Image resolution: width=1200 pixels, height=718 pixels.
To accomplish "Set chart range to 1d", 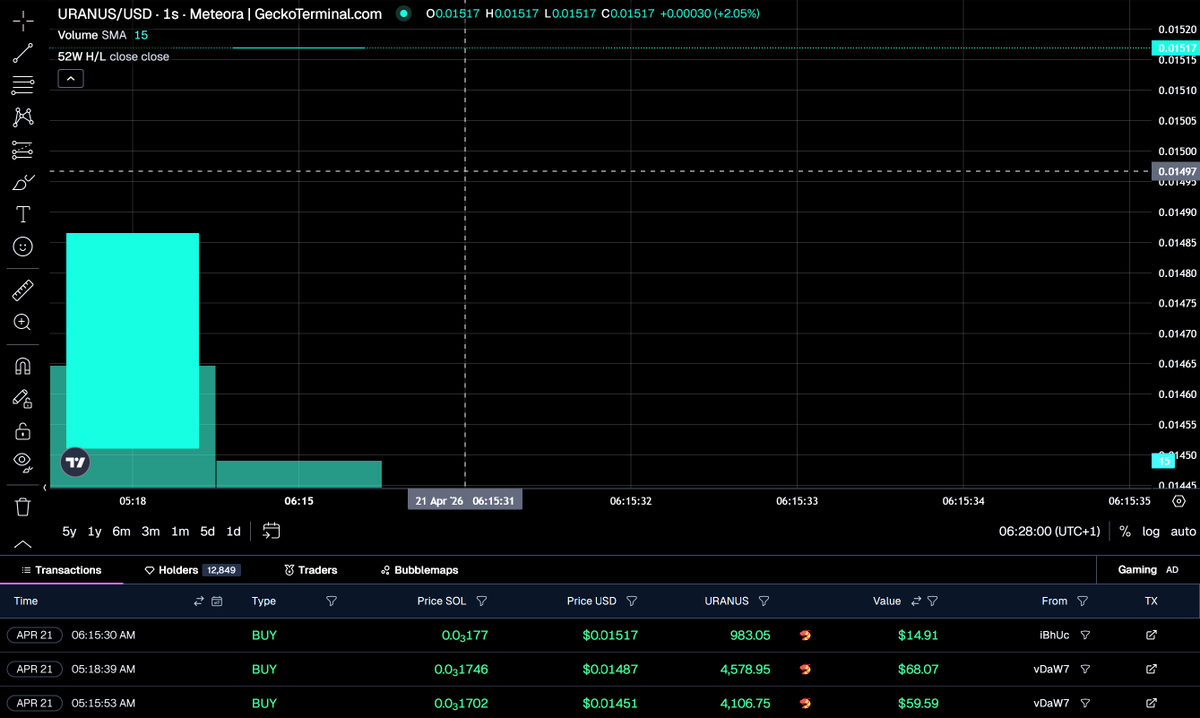I will [x=233, y=531].
